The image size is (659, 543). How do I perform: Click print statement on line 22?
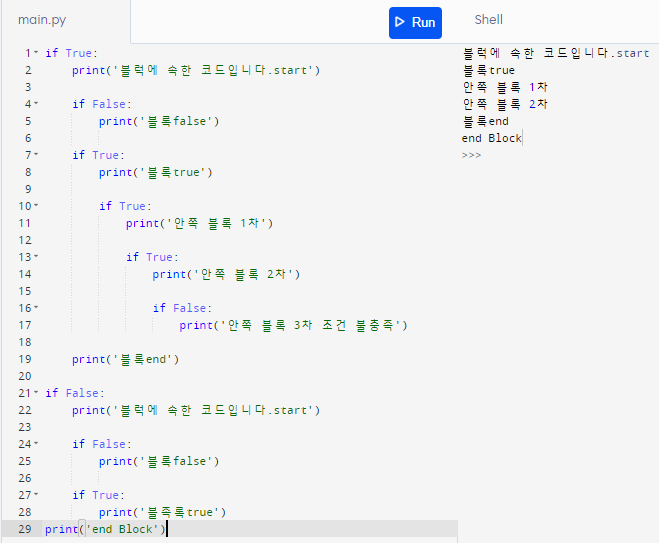coord(196,410)
